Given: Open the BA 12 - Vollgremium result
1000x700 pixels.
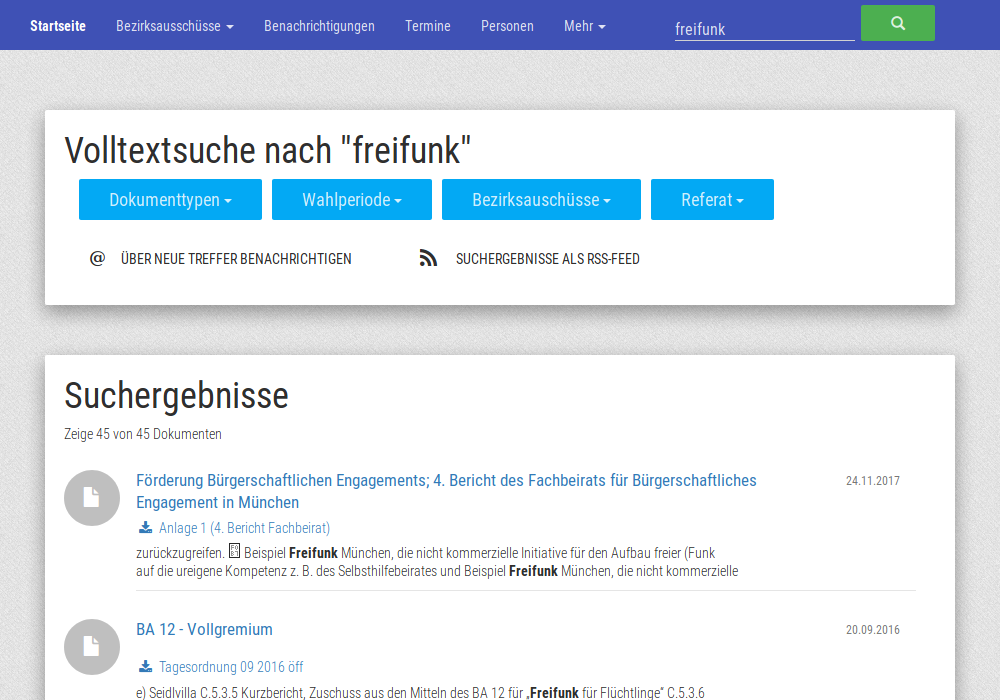Looking at the screenshot, I should (204, 629).
